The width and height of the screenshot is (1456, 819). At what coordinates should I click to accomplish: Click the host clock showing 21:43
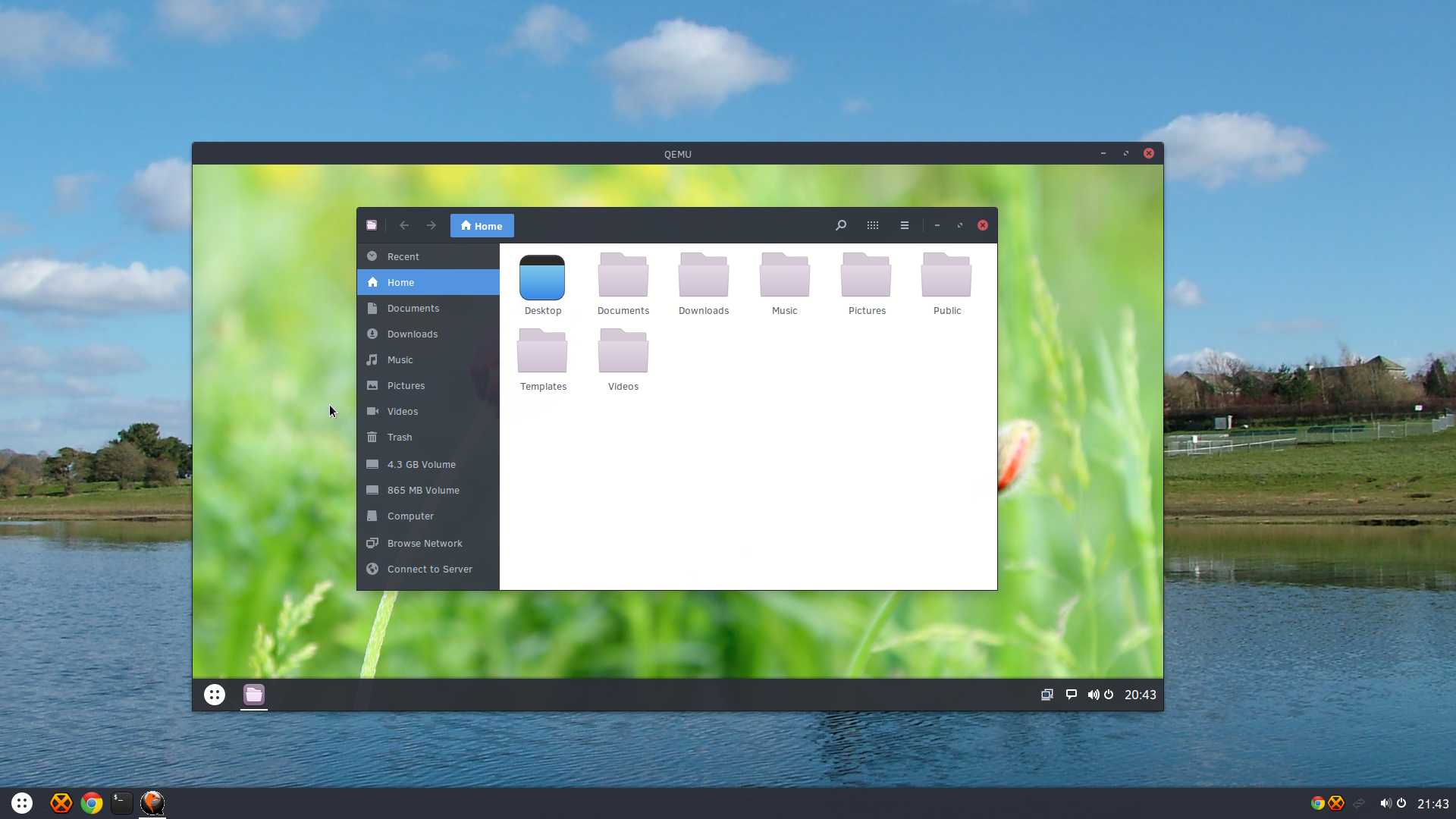(1433, 804)
